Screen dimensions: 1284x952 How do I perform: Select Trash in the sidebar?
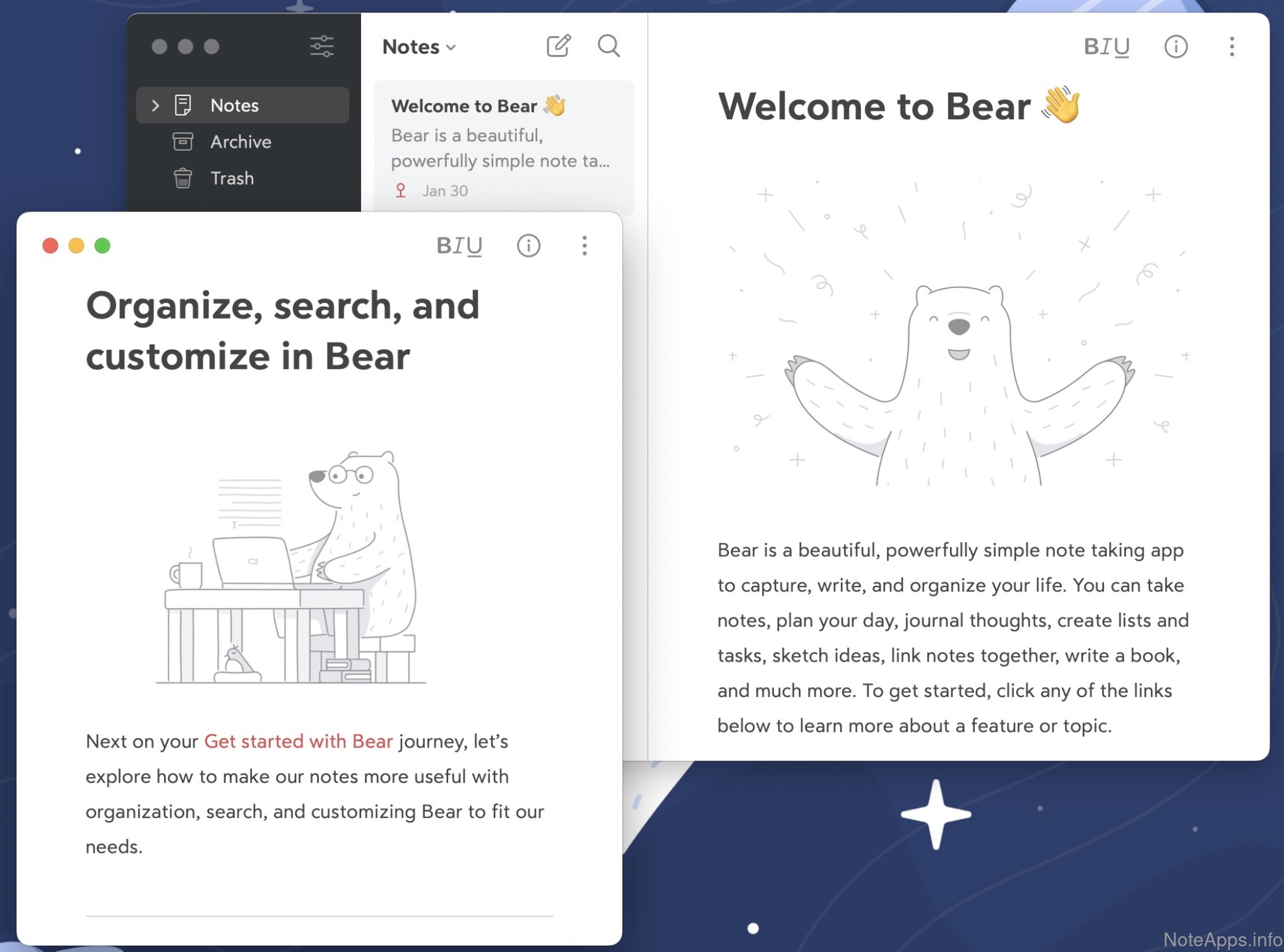coord(232,179)
